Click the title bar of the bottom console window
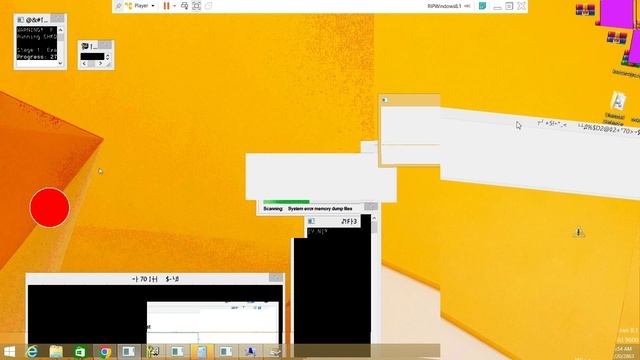The image size is (640, 360). [x=155, y=279]
